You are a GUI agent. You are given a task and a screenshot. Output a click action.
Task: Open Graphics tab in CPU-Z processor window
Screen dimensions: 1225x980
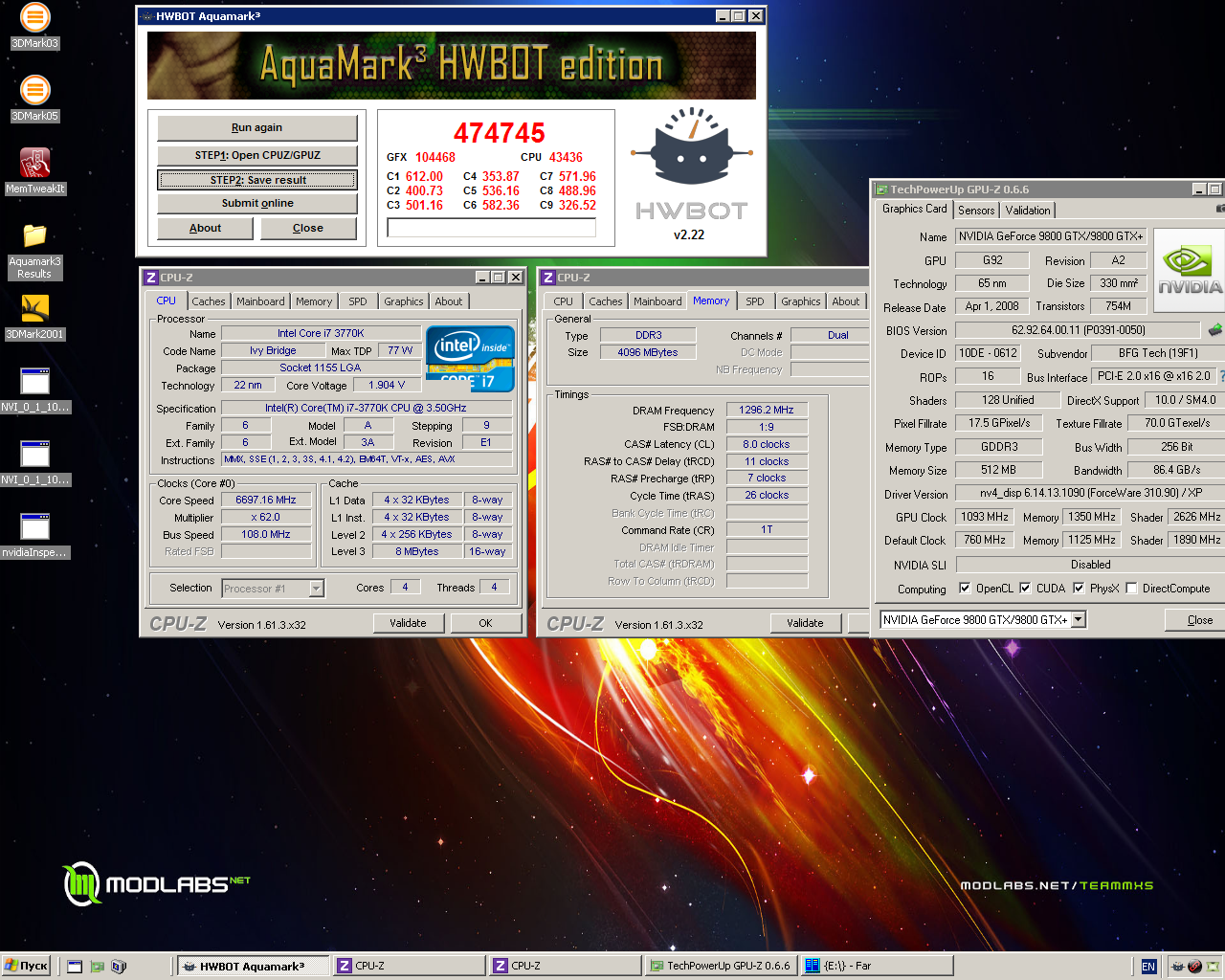403,301
